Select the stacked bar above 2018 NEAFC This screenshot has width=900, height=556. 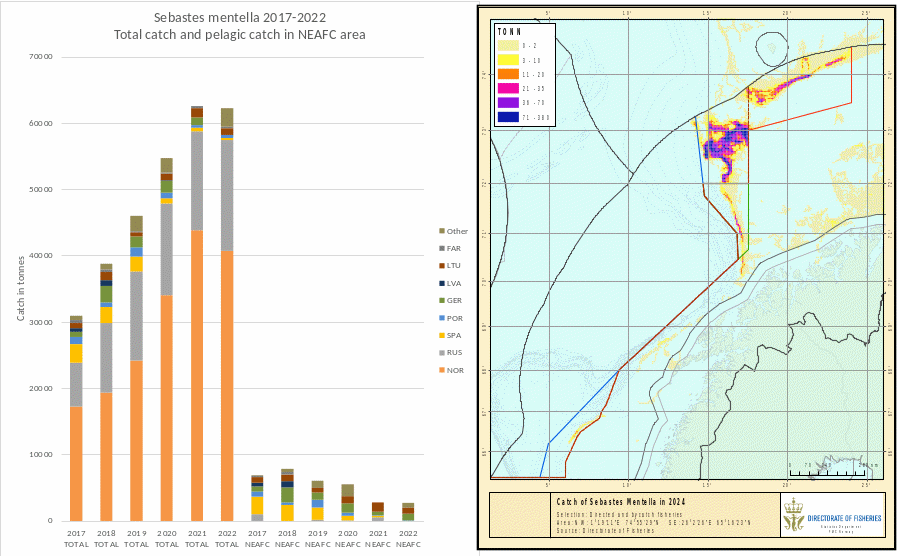point(288,495)
